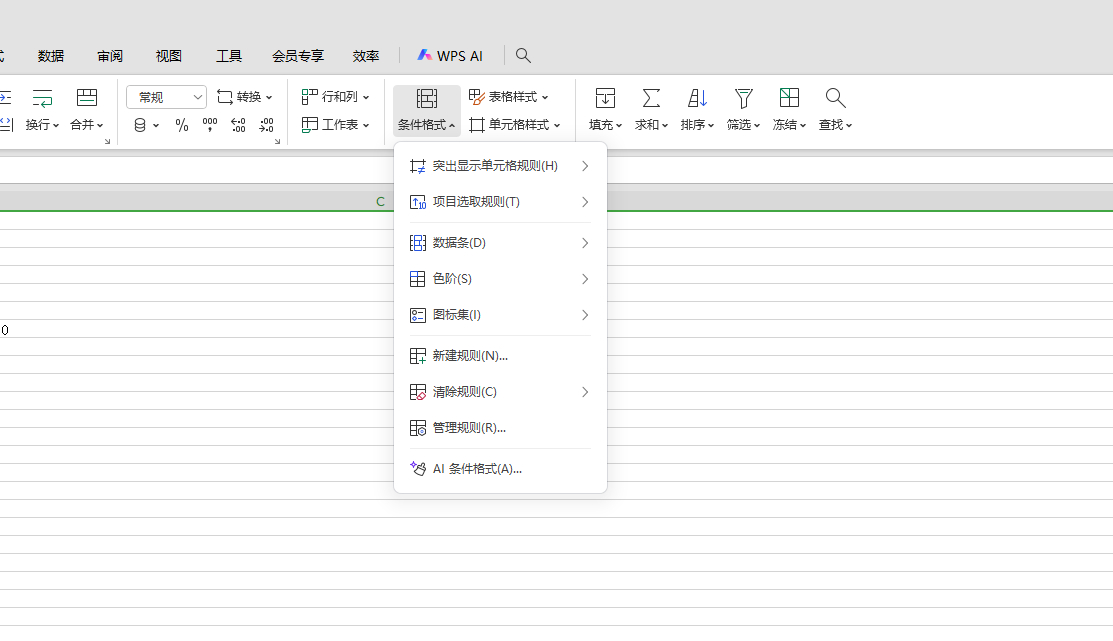Open WPS AI
The width and height of the screenshot is (1113, 641).
click(x=451, y=55)
